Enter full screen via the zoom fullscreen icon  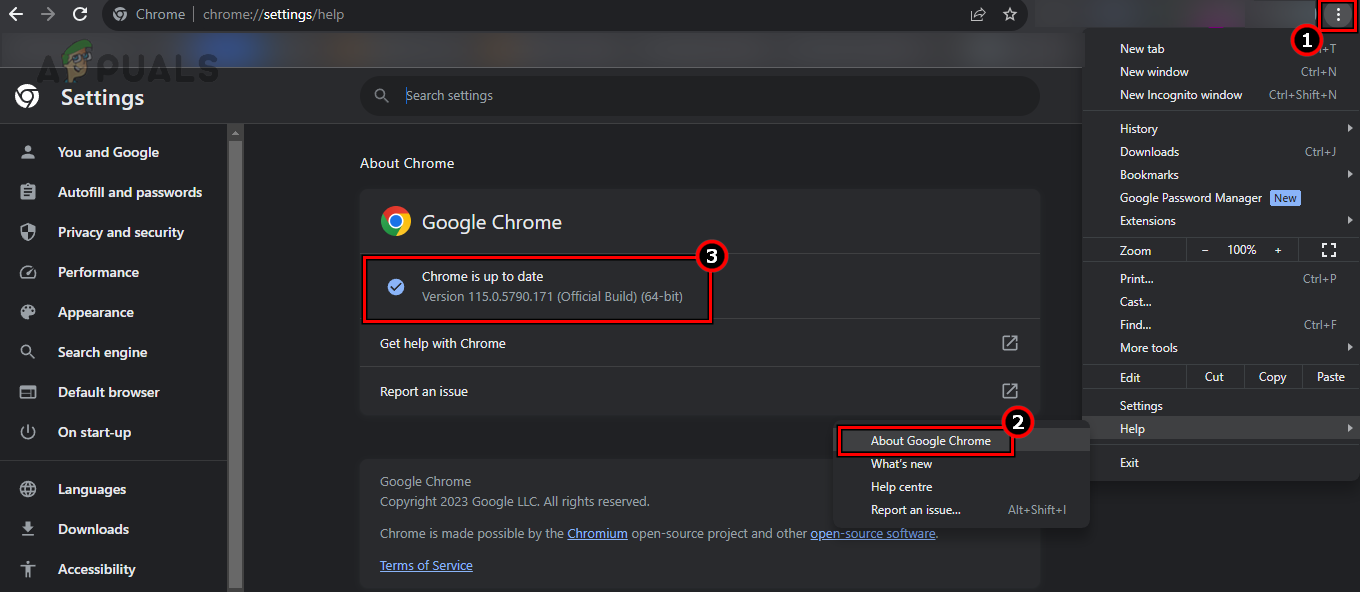coord(1328,249)
